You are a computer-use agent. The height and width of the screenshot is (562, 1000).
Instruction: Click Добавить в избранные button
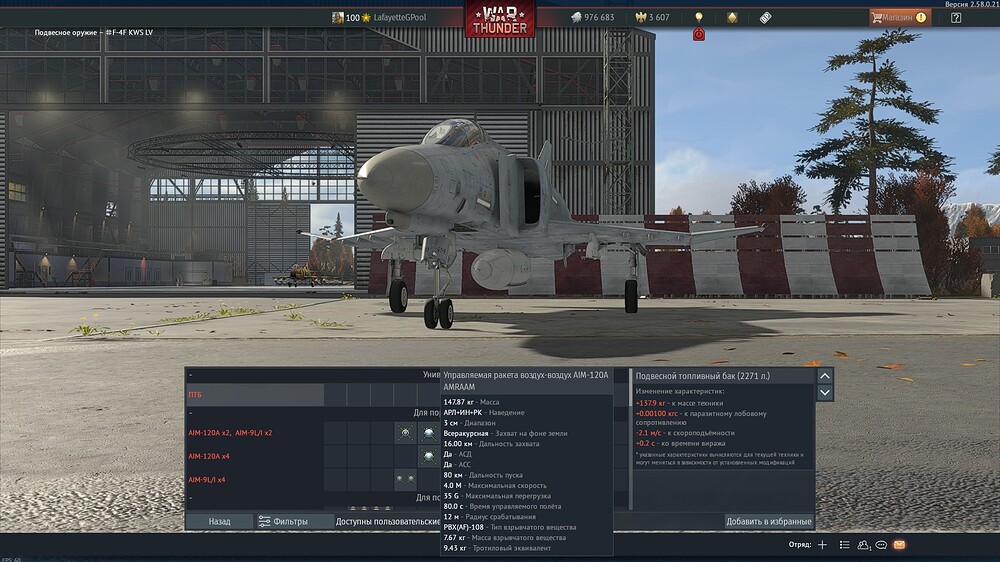pos(768,521)
